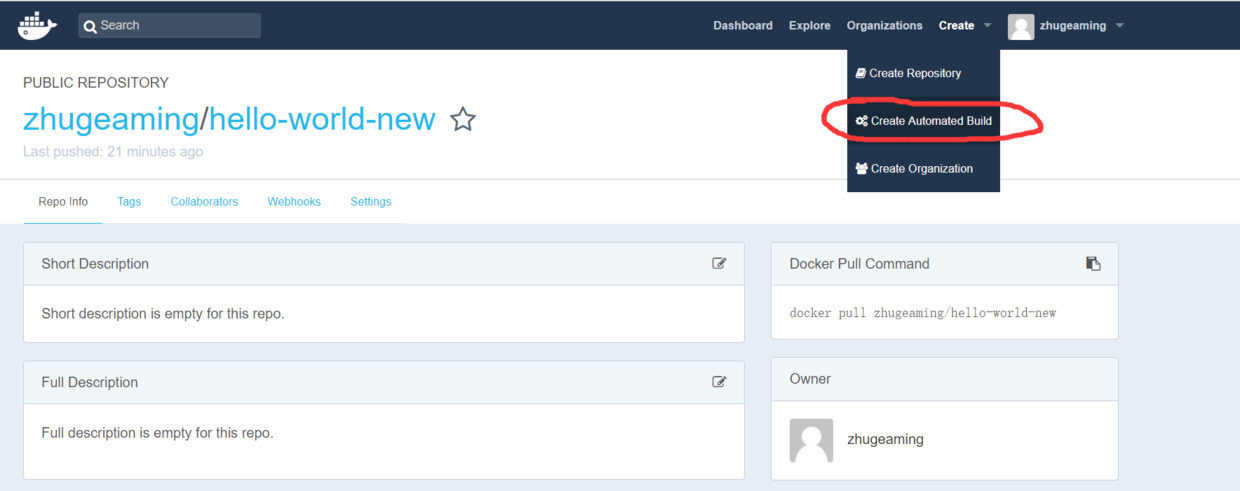This screenshot has width=1240, height=491.
Task: Open the Dashboard page
Action: [x=742, y=26]
